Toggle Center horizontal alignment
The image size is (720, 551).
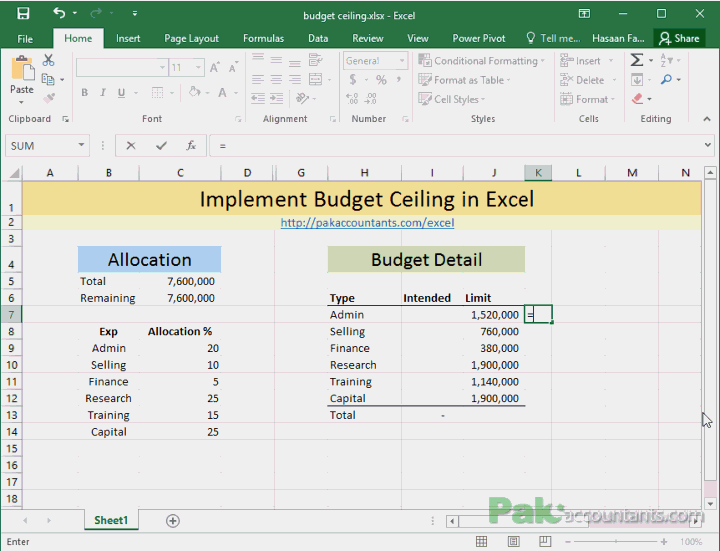tap(276, 79)
